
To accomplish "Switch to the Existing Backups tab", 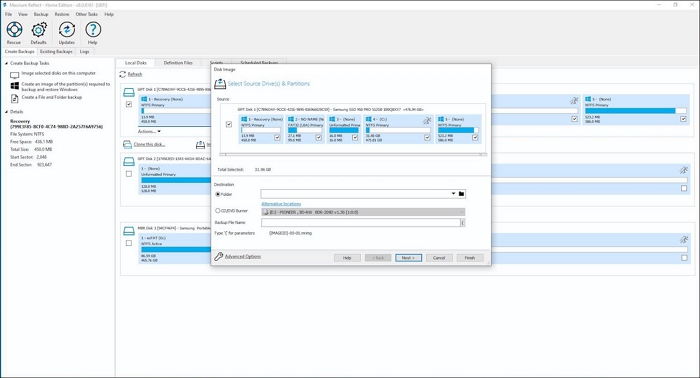I will pyautogui.click(x=56, y=52).
